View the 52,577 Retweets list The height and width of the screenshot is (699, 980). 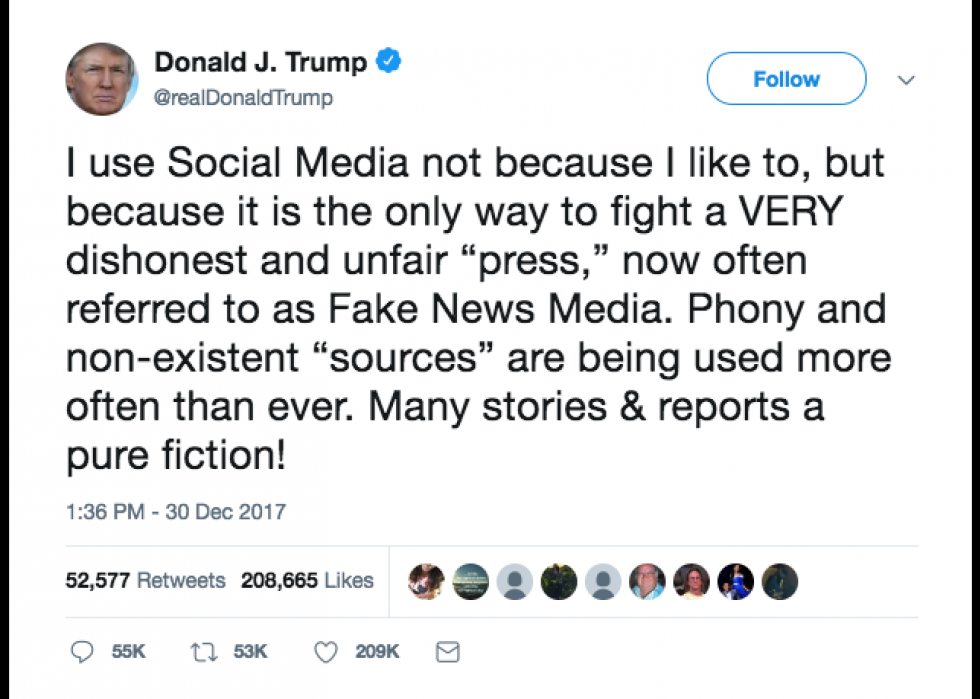click(x=145, y=580)
